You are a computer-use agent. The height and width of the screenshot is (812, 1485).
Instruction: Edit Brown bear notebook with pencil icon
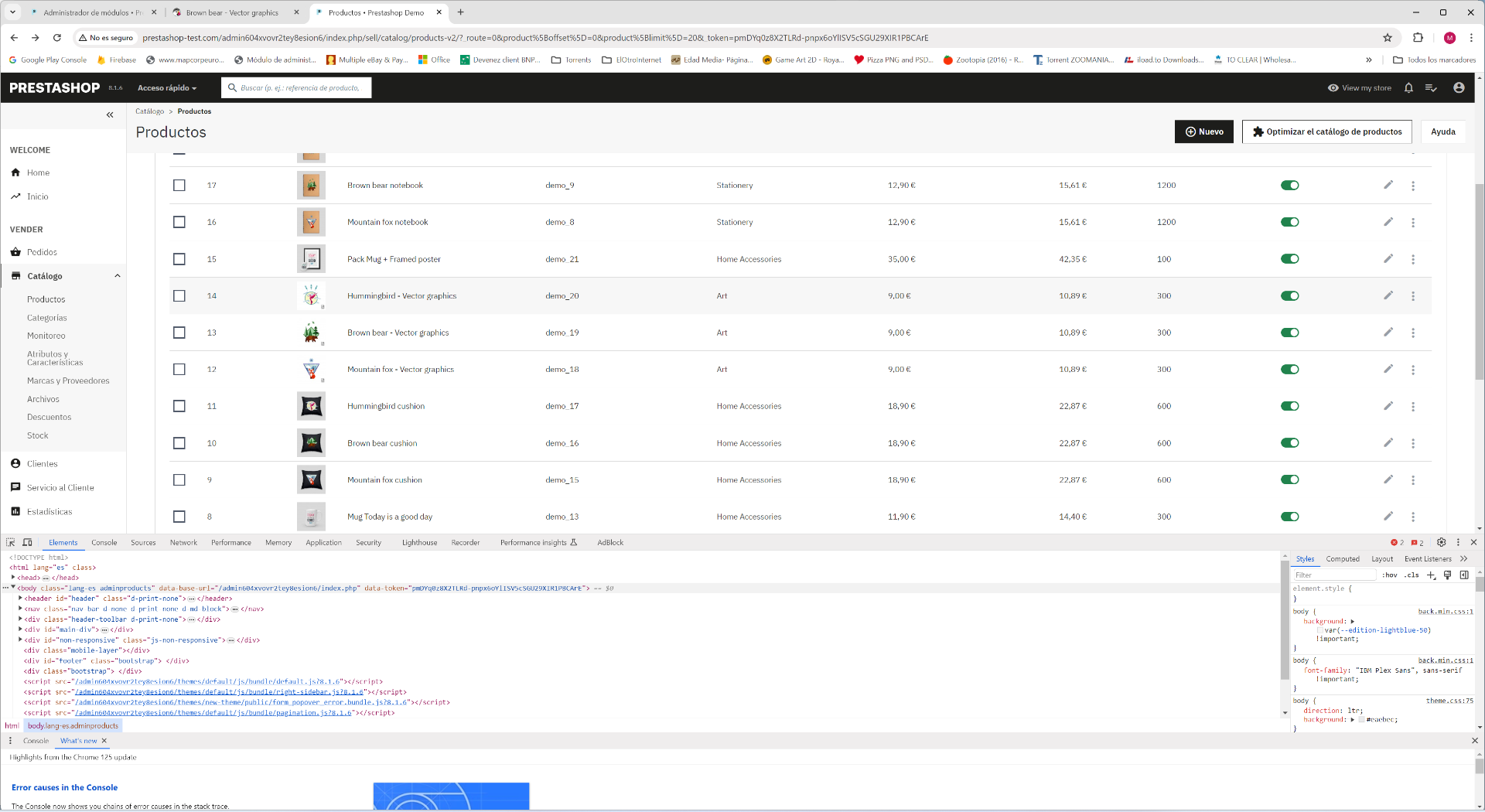click(1388, 185)
